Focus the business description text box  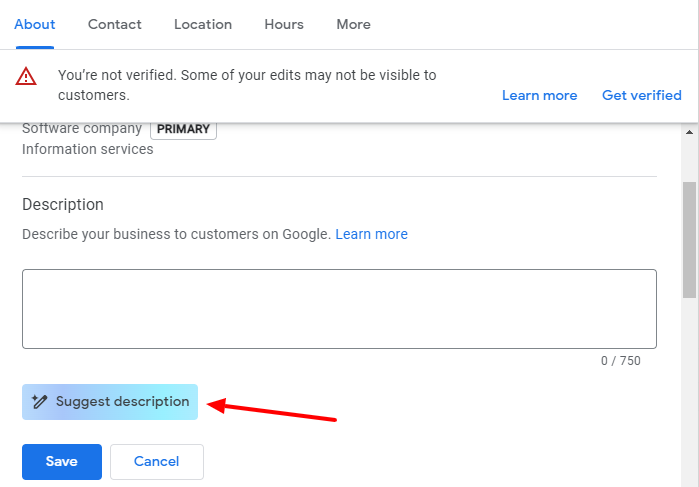[x=339, y=309]
